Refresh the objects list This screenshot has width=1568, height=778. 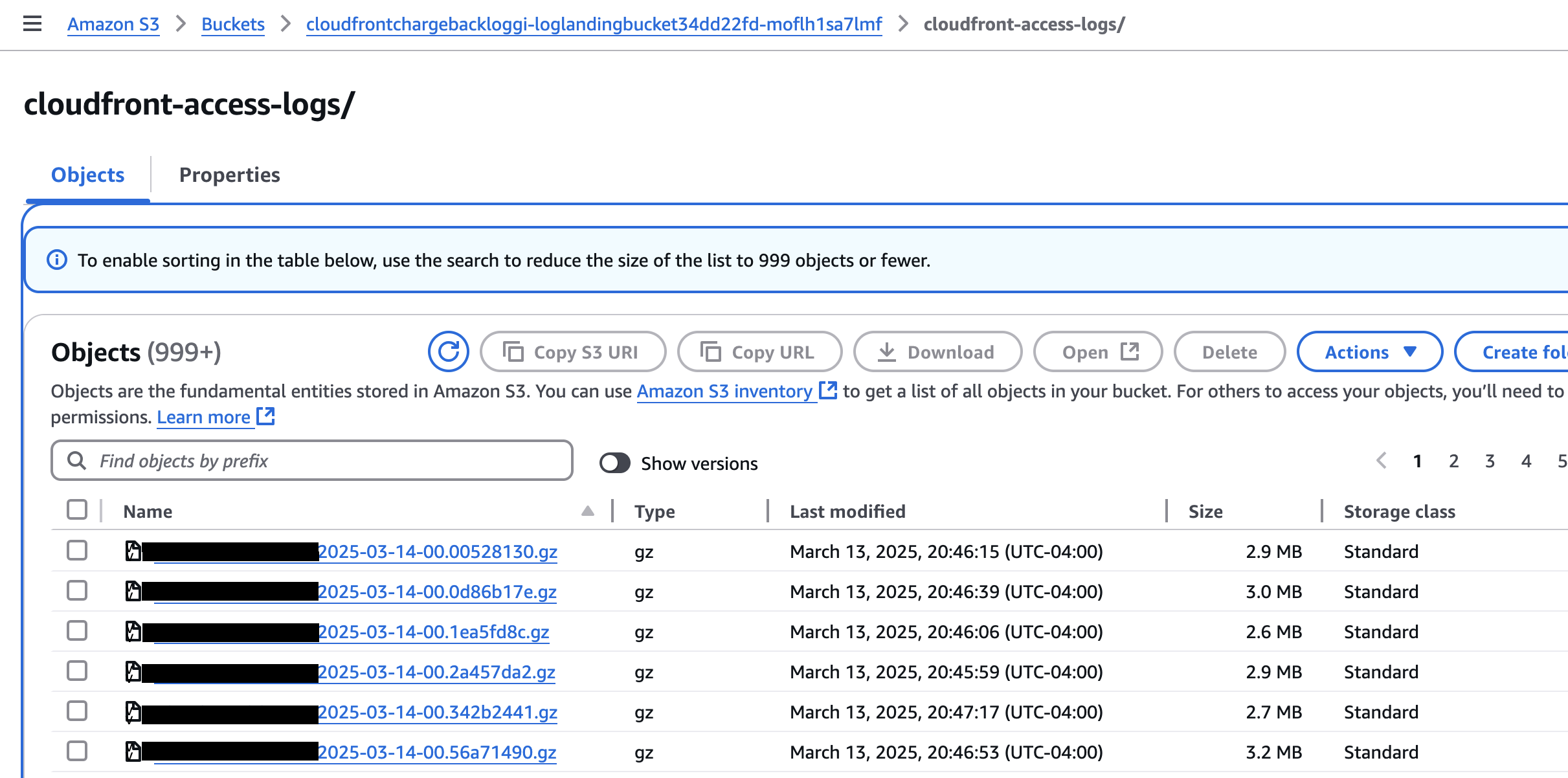(x=448, y=351)
